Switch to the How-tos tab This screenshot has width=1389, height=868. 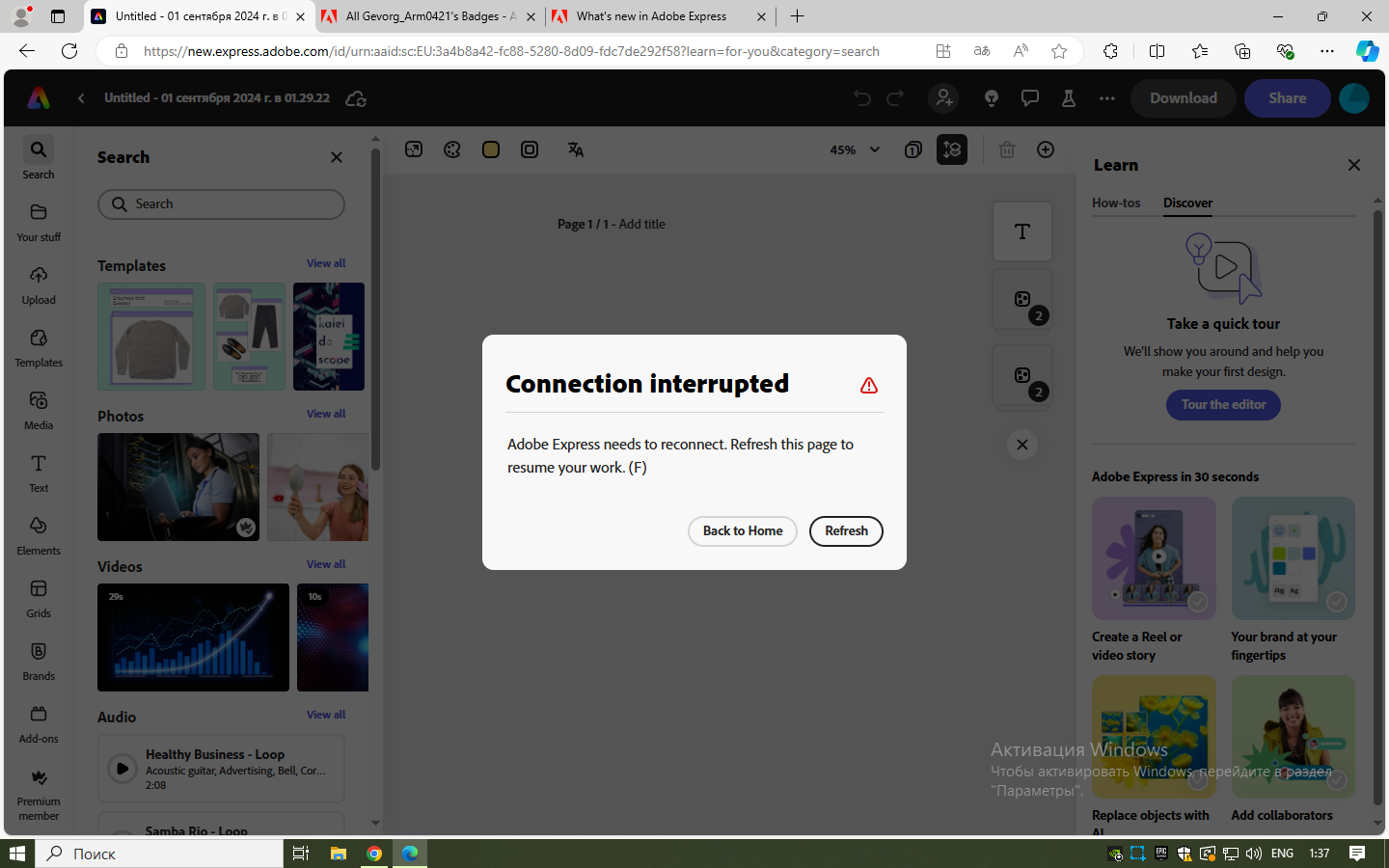click(1116, 203)
